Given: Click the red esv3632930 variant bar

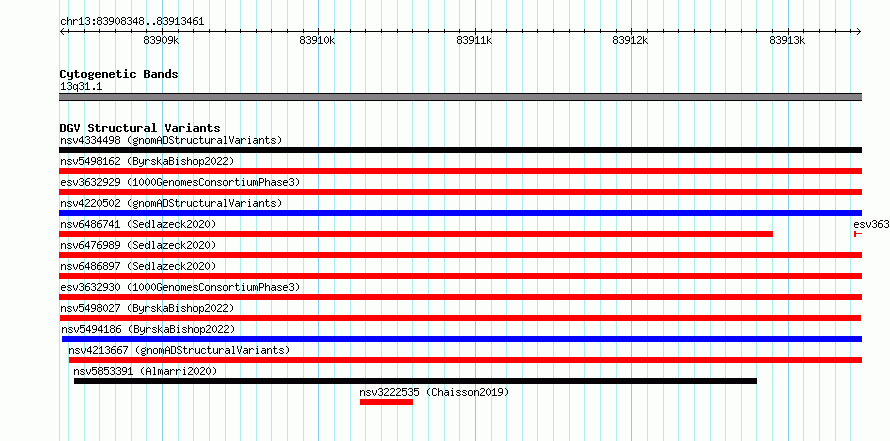Looking at the screenshot, I should click(x=460, y=297).
